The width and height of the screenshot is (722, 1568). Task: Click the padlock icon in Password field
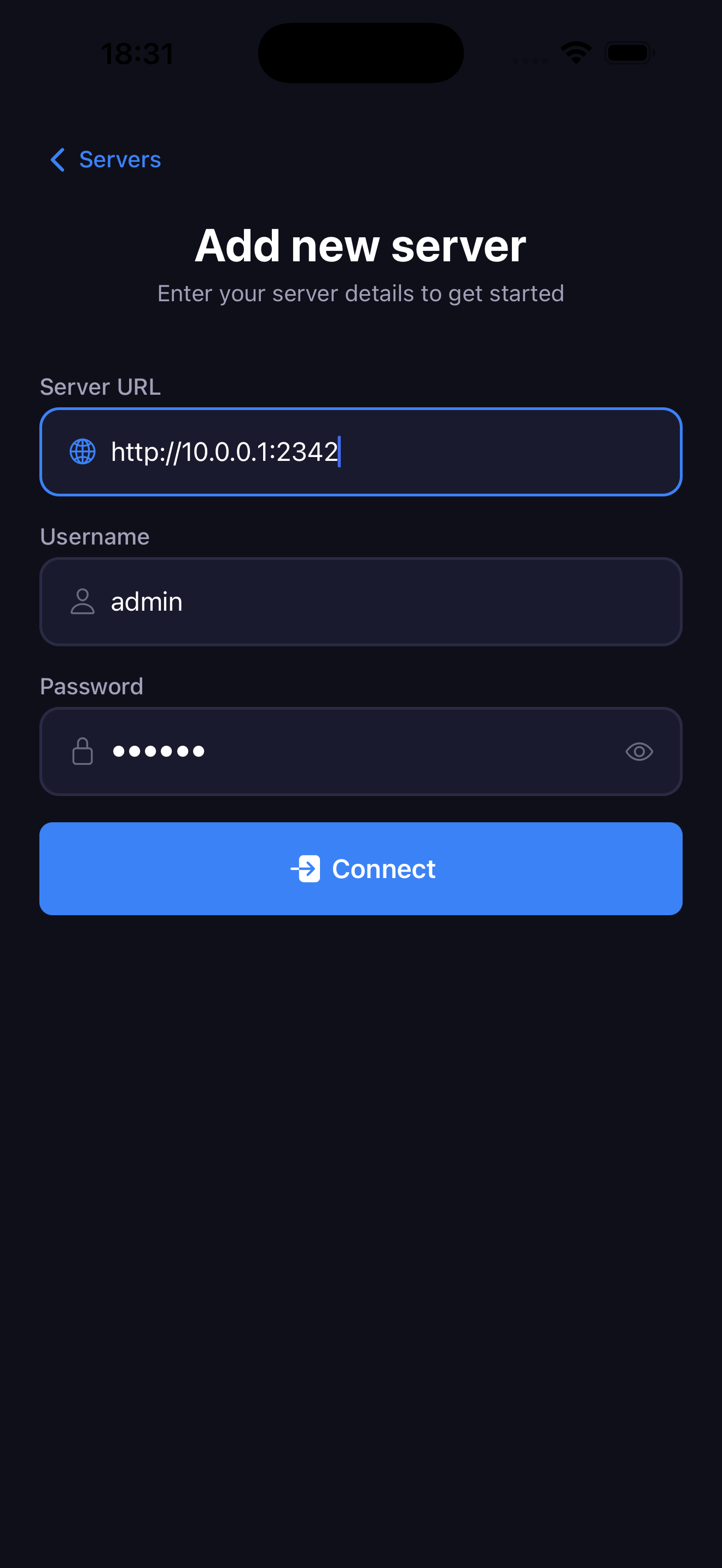click(x=83, y=751)
